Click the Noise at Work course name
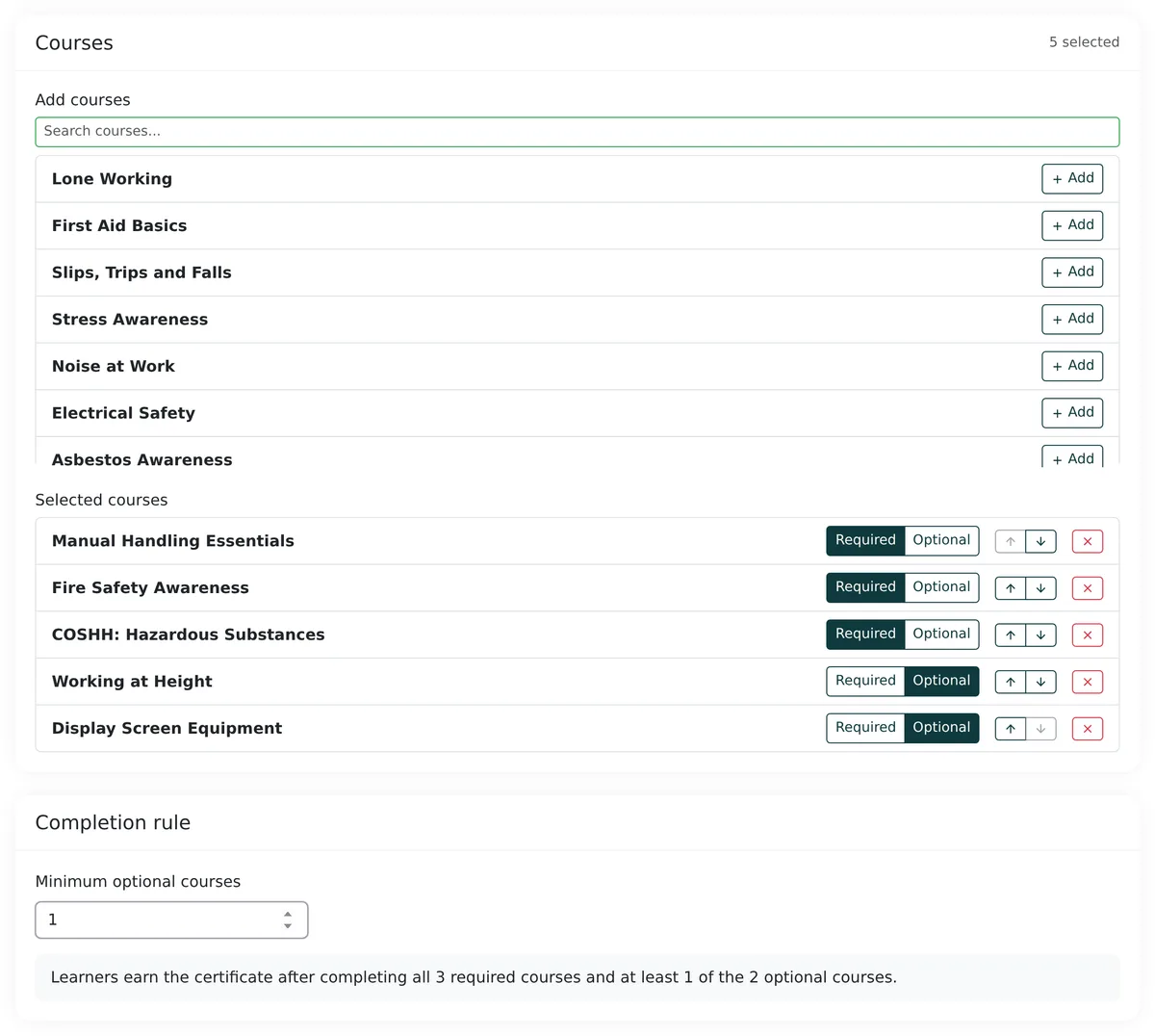 (x=114, y=367)
